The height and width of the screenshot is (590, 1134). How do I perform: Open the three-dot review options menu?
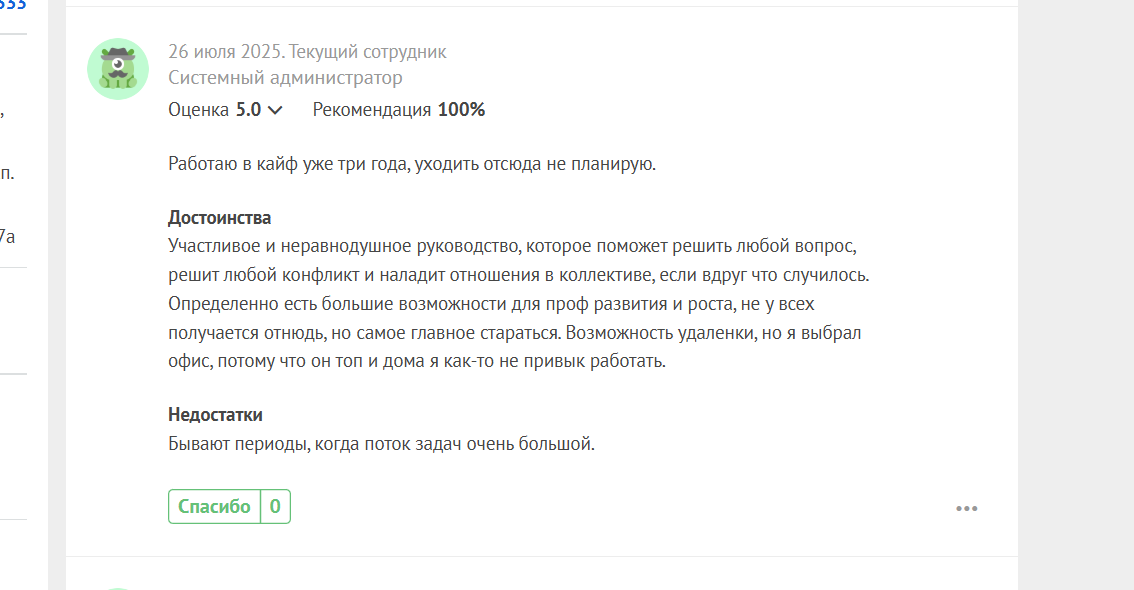966,508
